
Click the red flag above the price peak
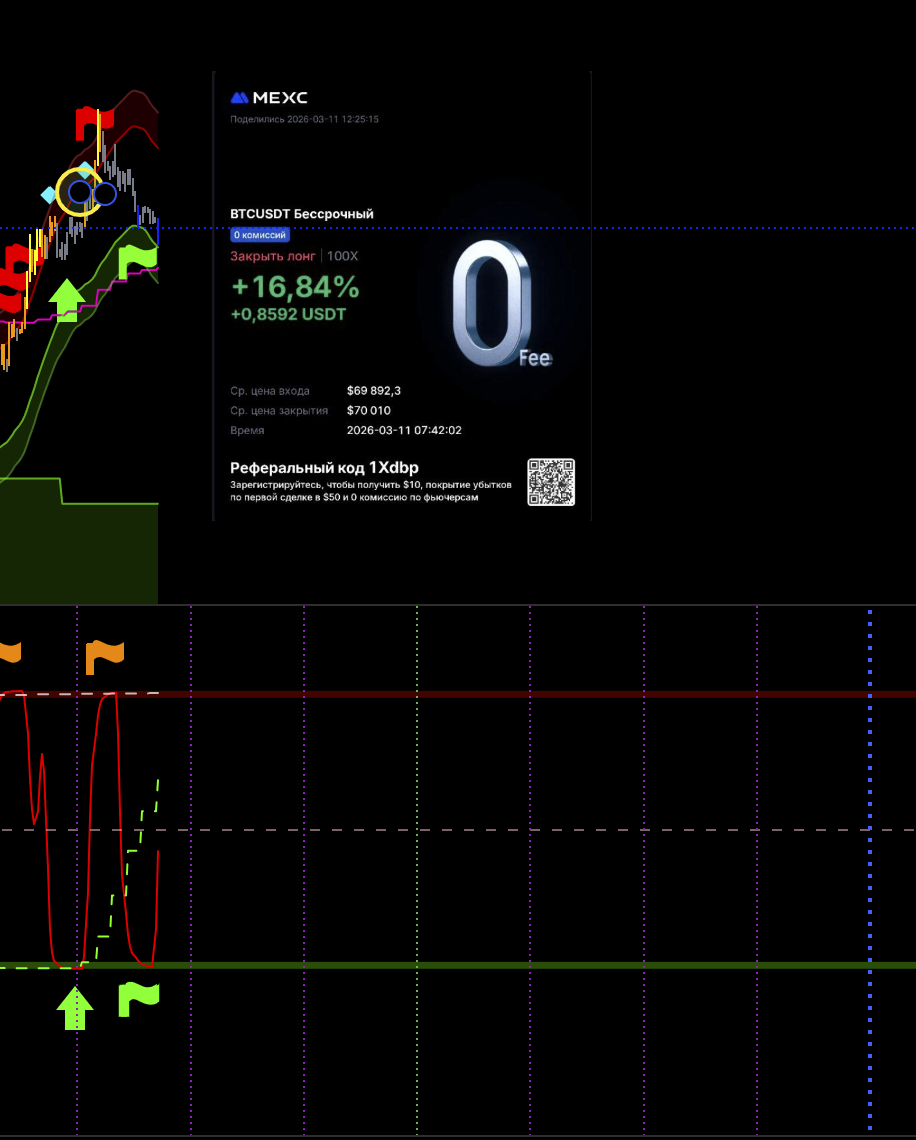90,124
